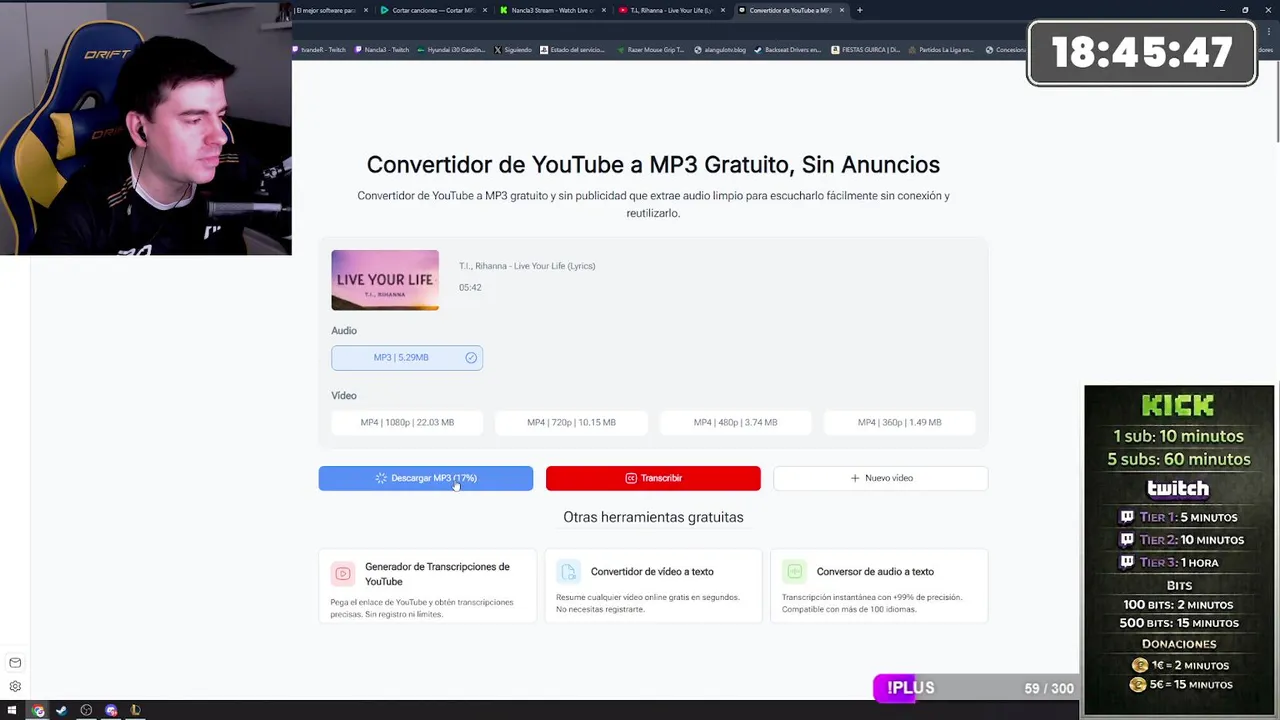Close the Convertidor de YouTube a MP3 tab
The height and width of the screenshot is (720, 1280).
(842, 10)
